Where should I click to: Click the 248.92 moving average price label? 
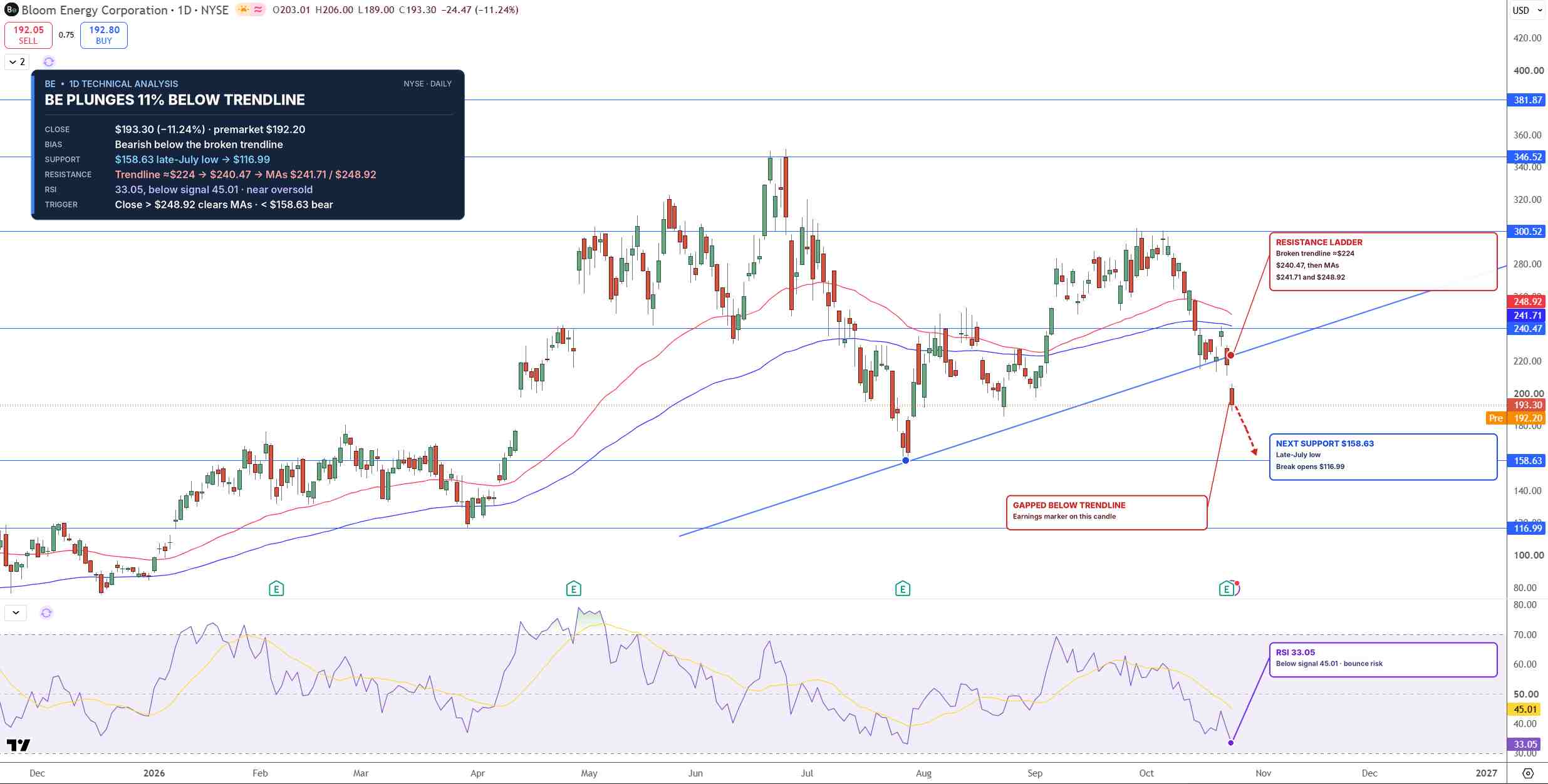click(x=1527, y=302)
